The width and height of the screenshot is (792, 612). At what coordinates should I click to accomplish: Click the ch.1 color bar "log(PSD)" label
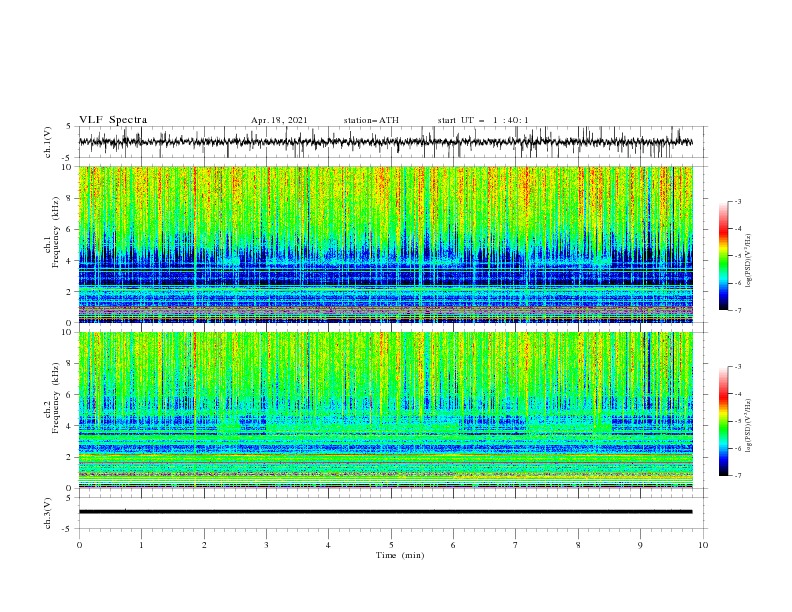tap(749, 261)
